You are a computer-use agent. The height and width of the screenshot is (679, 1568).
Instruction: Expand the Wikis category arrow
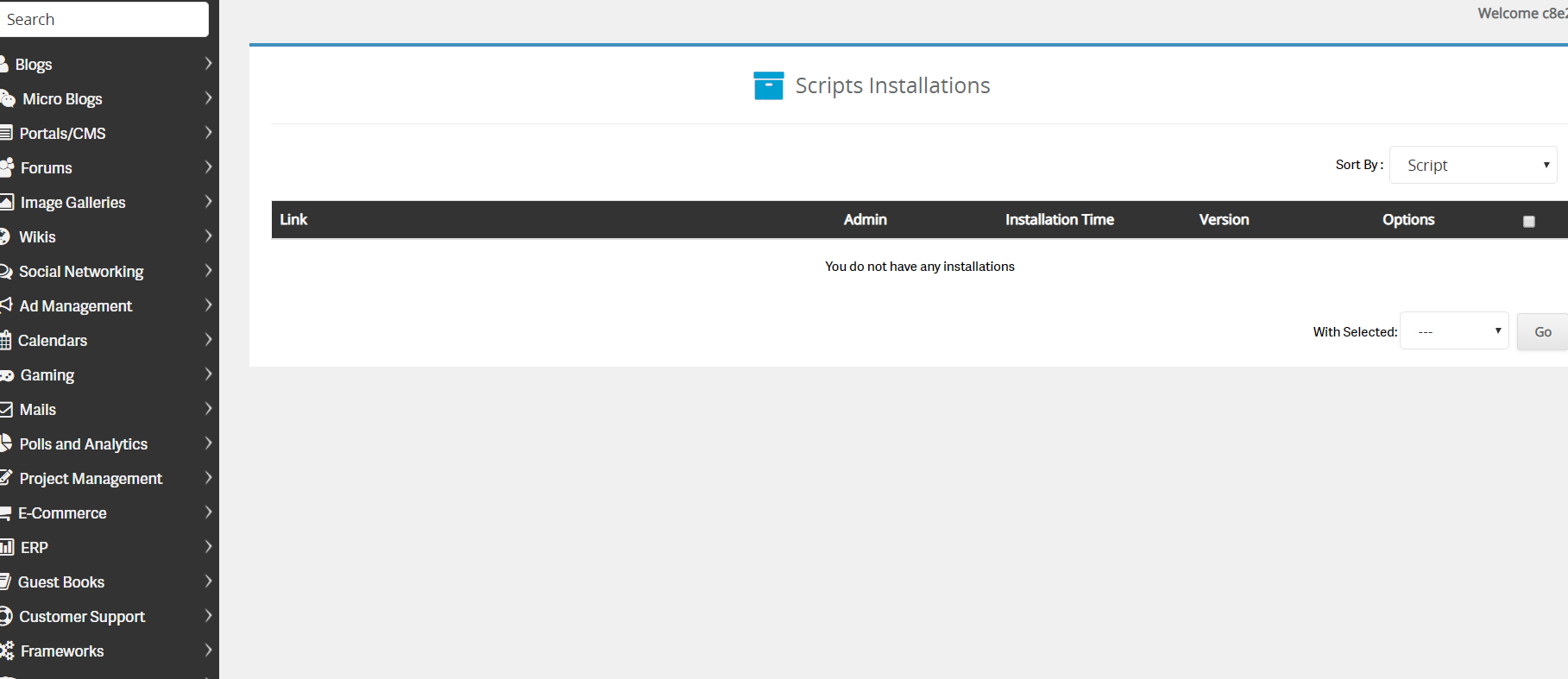[x=208, y=236]
